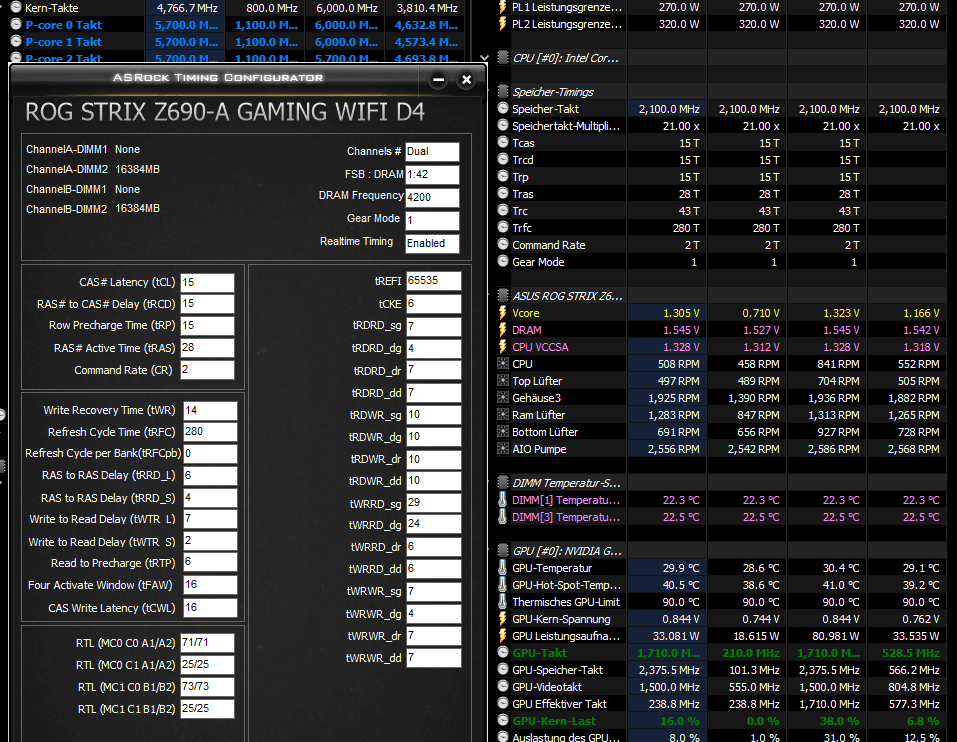This screenshot has height=742, width=957.
Task: Click the RAS# to CAS# Delay (tRCD) field
Action: click(207, 304)
